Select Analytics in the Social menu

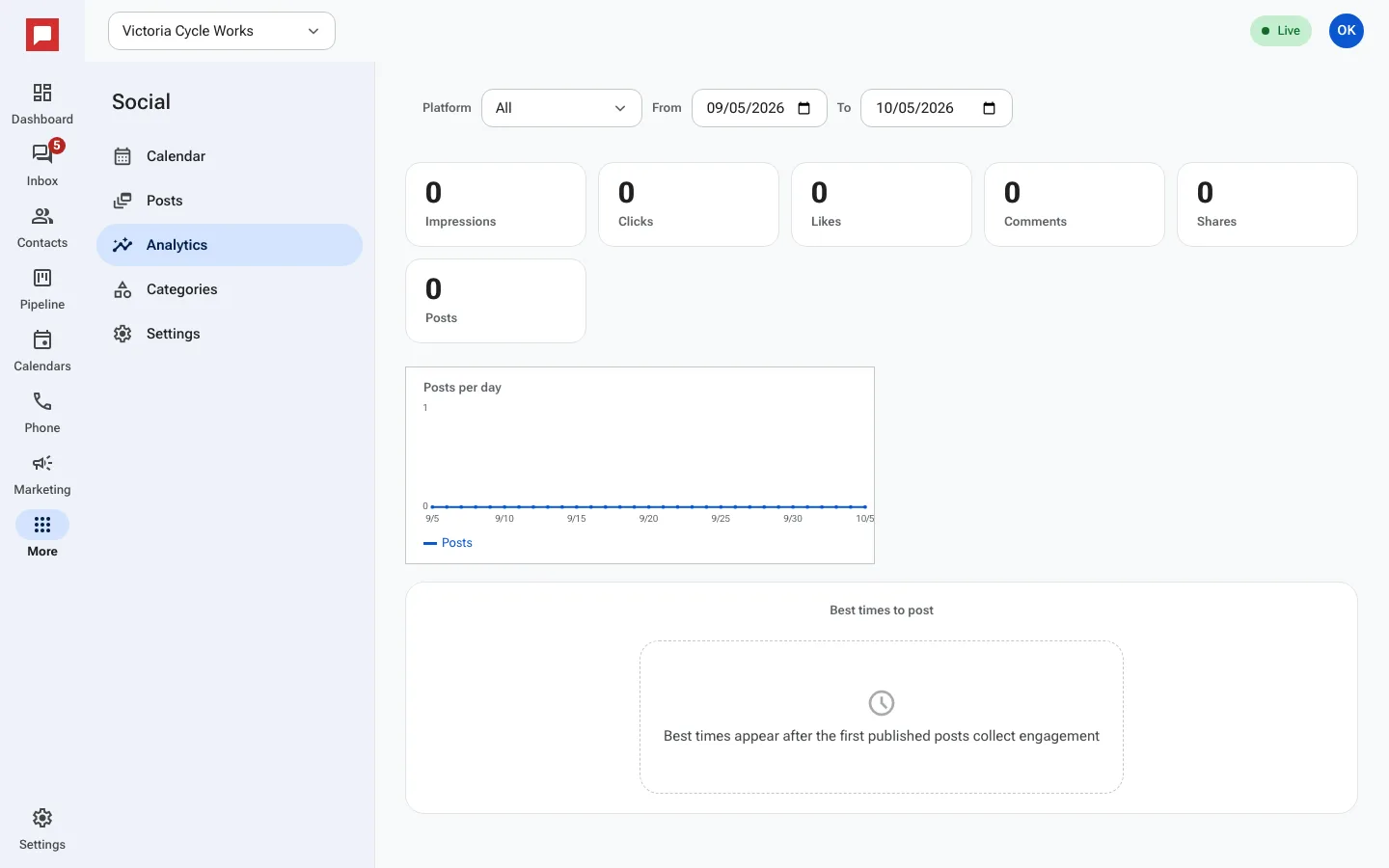(230, 245)
